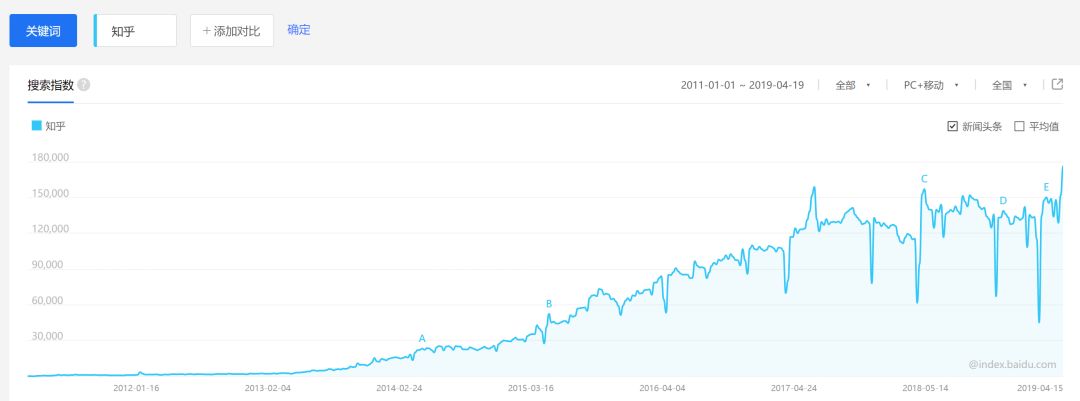Enable the 平均值 checkbox
Screen dimensions: 1080x401
(1019, 127)
